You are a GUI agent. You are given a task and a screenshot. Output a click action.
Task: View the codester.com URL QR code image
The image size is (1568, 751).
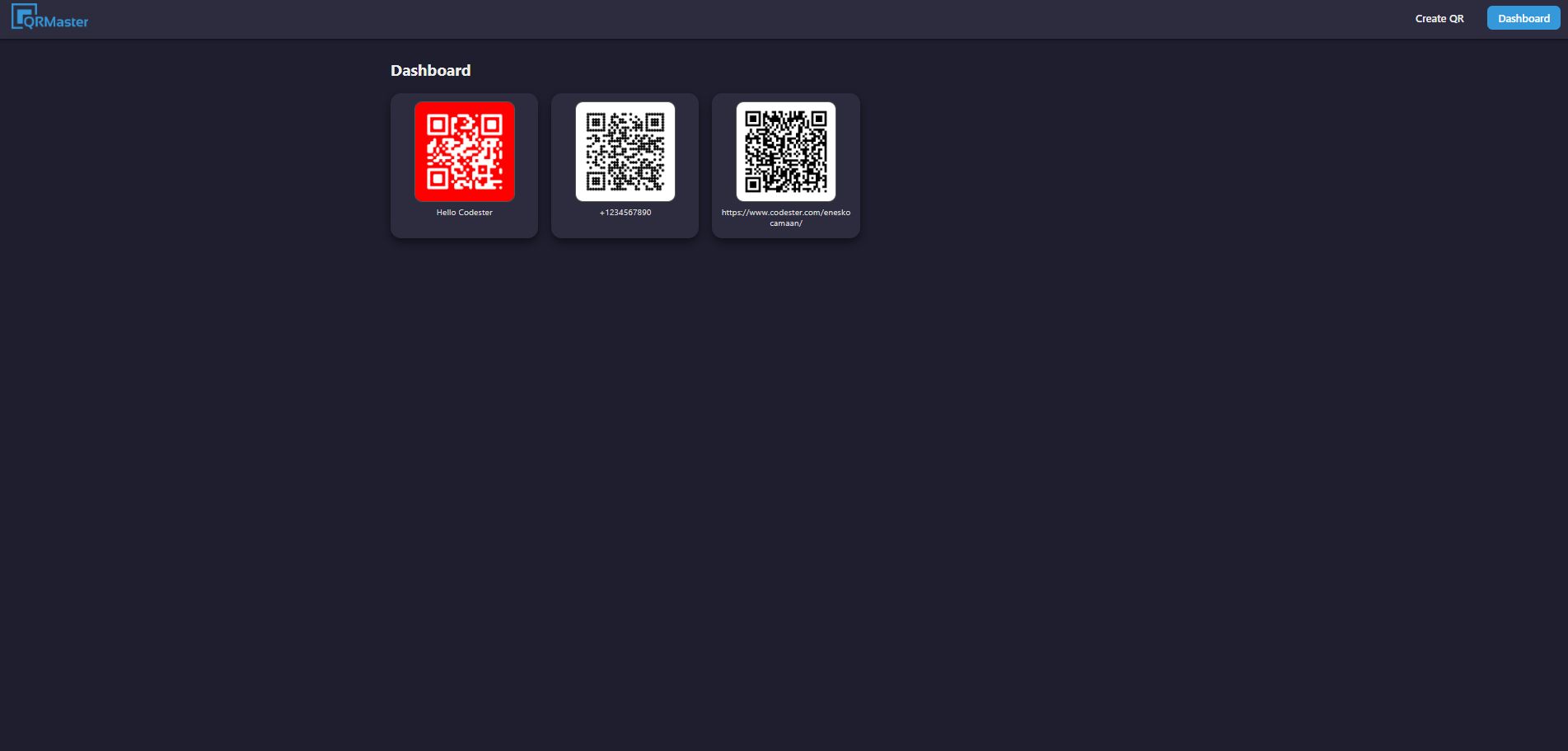tap(786, 152)
